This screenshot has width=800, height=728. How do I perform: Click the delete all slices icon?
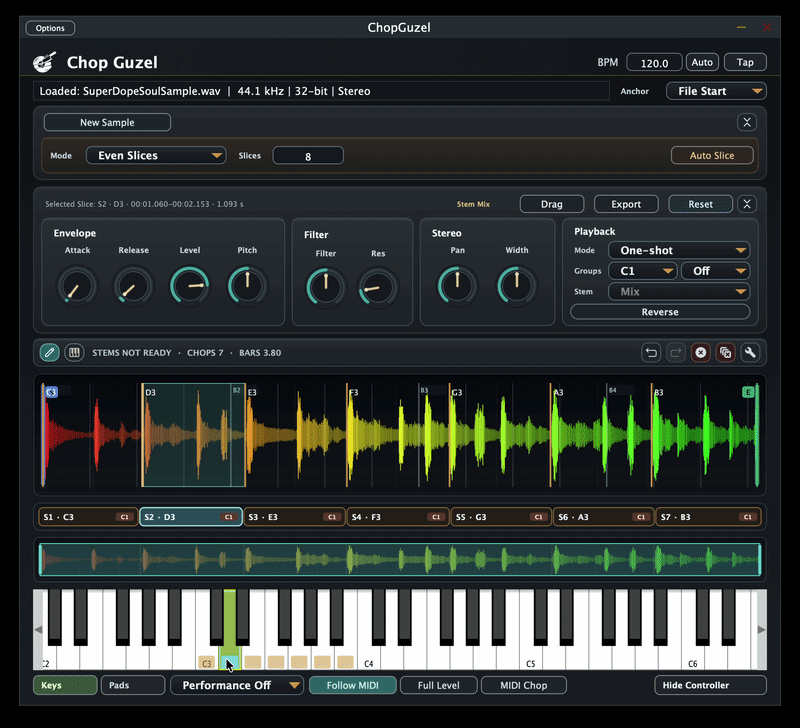(x=724, y=352)
